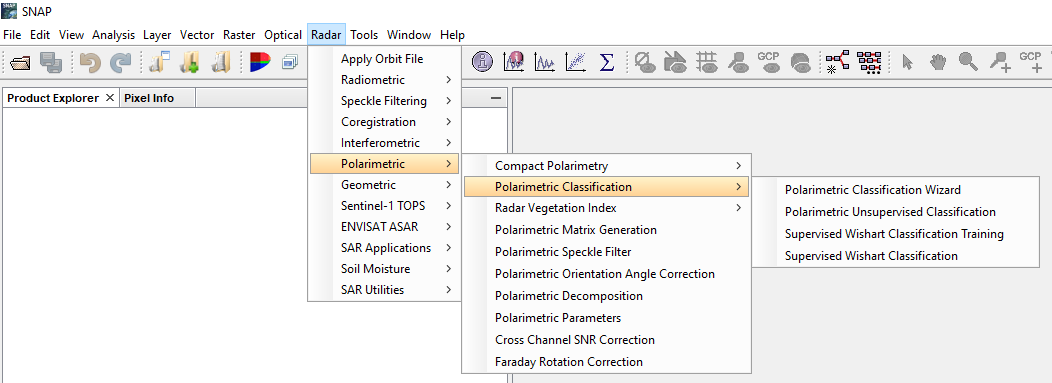Open the RGB image window icon
Image resolution: width=1052 pixels, height=383 pixels.
260,62
